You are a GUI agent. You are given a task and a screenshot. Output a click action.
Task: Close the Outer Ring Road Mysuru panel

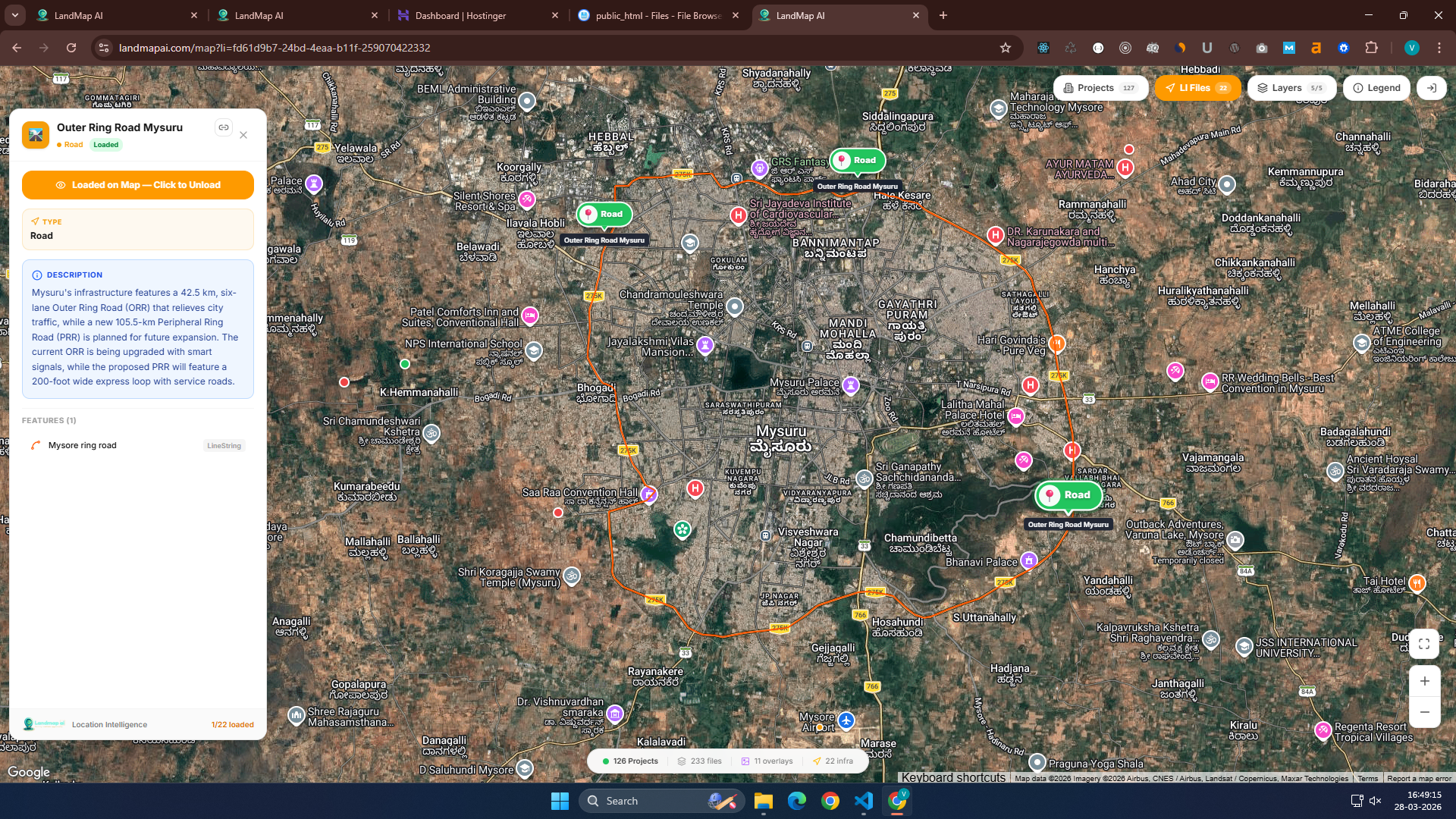pyautogui.click(x=243, y=135)
